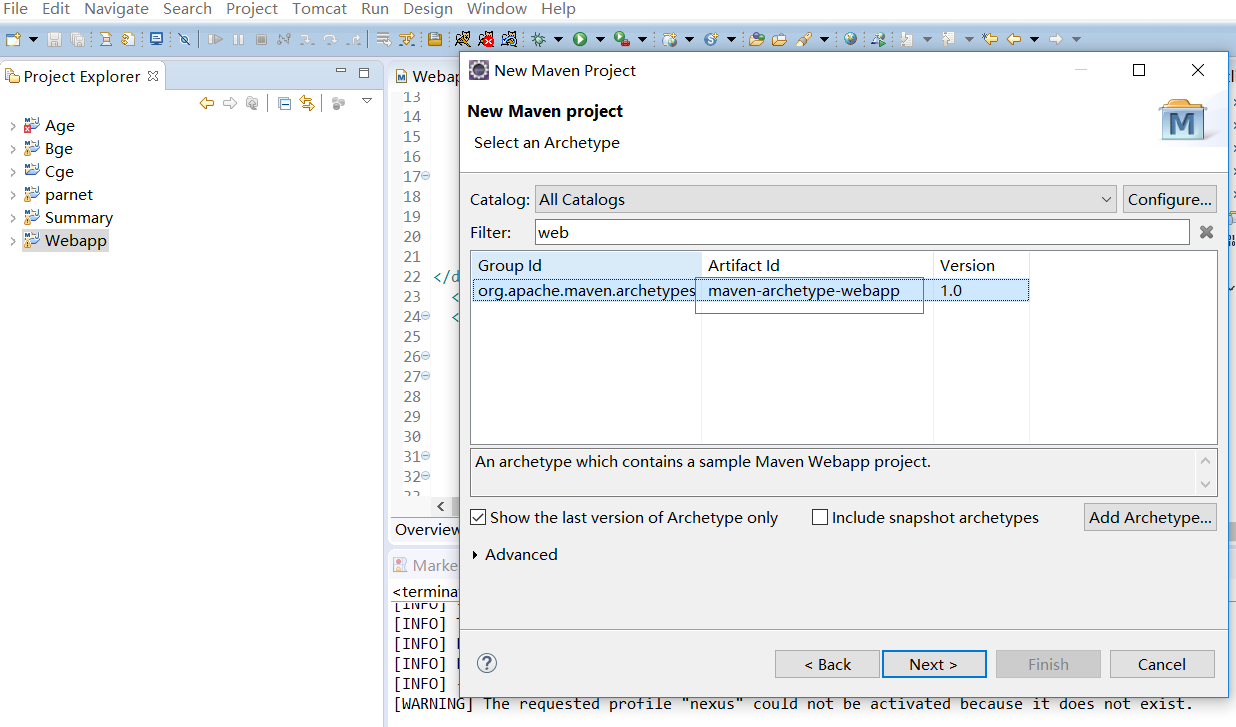Clear the filter text with the X icon
Image resolution: width=1236 pixels, height=727 pixels.
click(x=1206, y=232)
